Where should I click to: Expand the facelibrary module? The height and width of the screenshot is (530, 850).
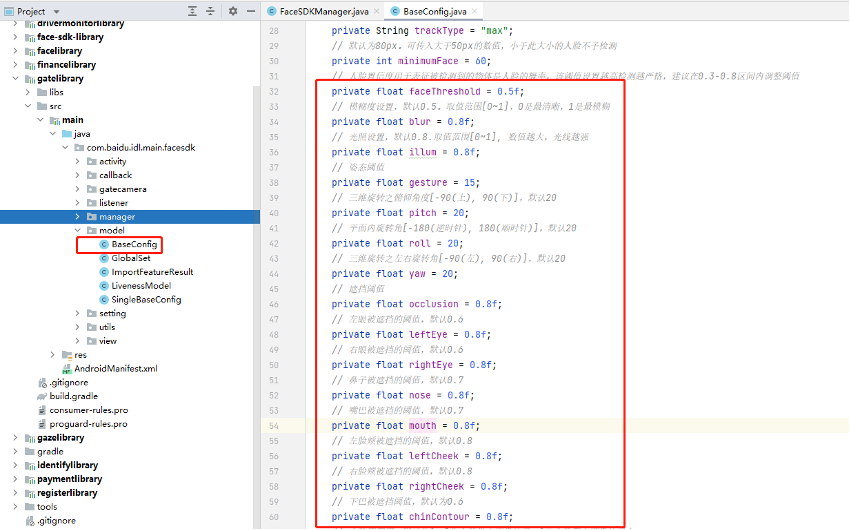coord(15,50)
